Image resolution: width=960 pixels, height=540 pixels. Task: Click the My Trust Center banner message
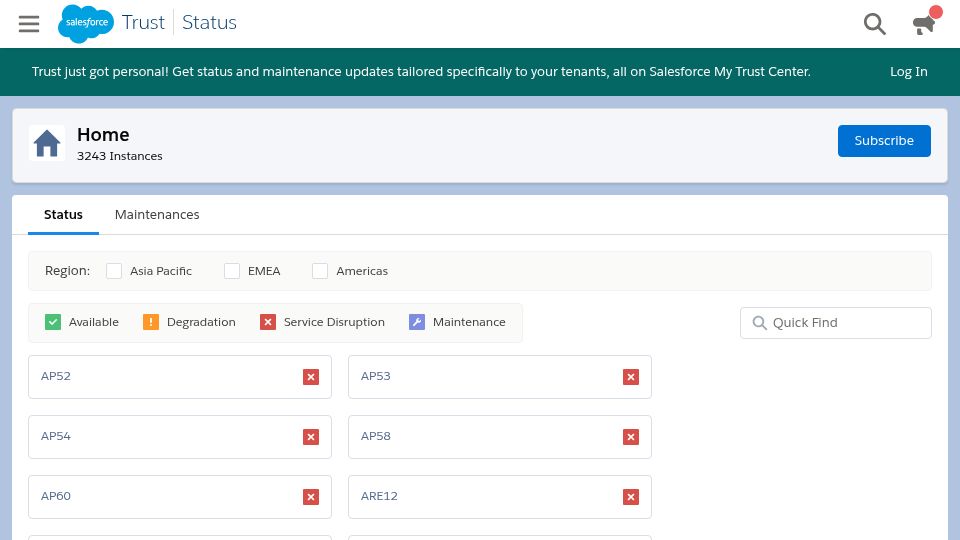click(x=421, y=72)
